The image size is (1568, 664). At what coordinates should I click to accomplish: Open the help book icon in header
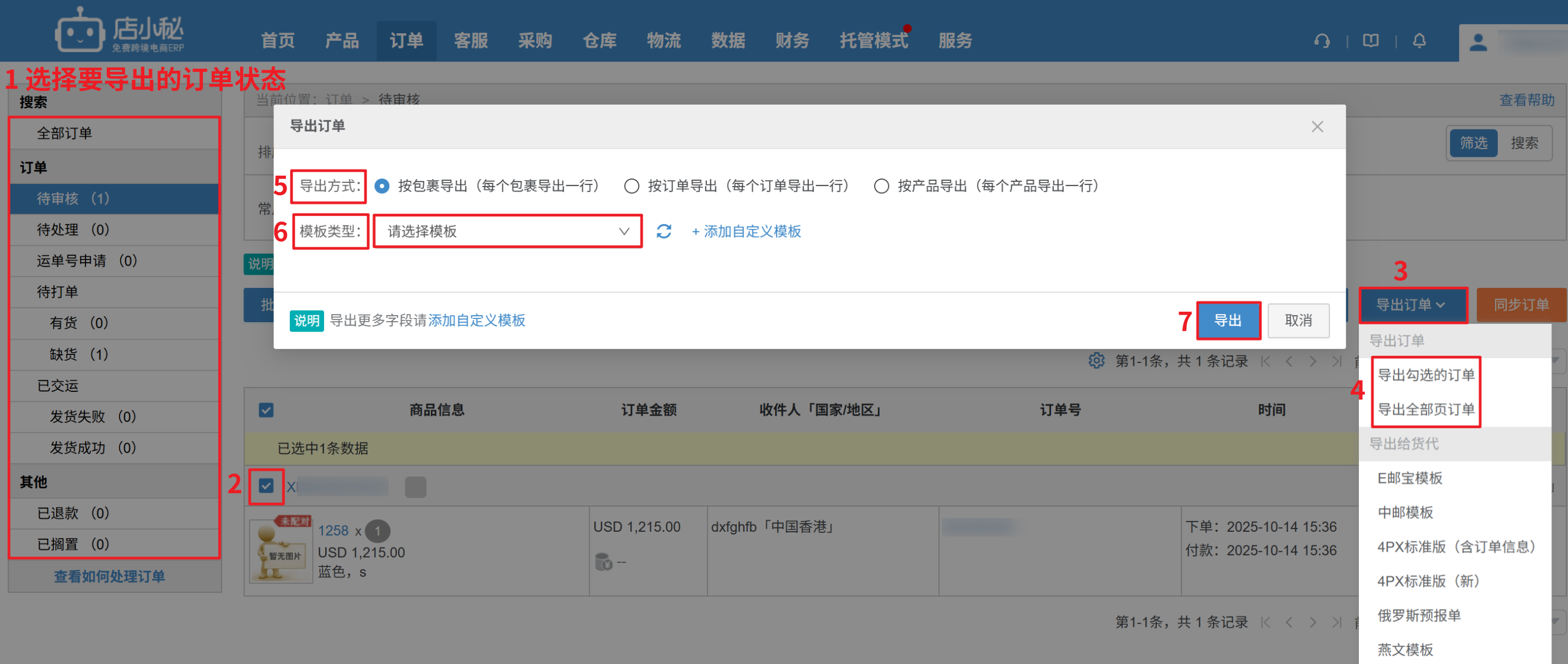[1371, 41]
